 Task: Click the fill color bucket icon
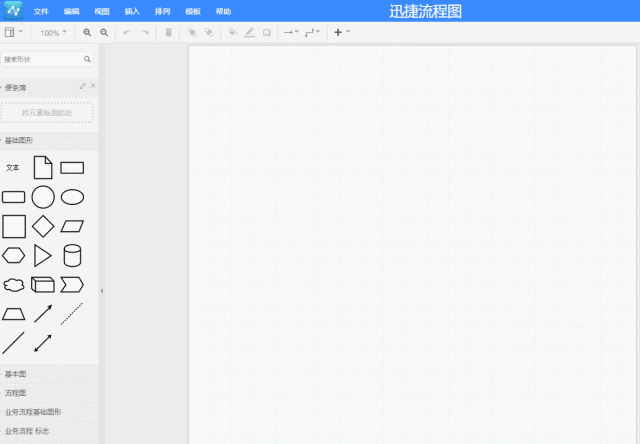point(233,32)
